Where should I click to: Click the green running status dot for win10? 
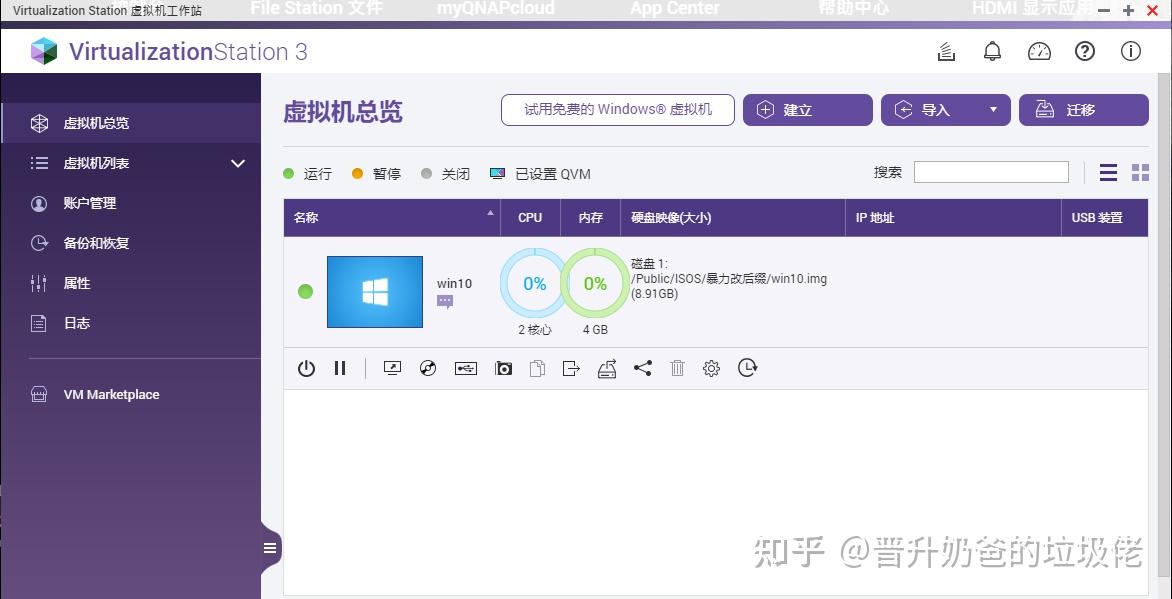306,292
